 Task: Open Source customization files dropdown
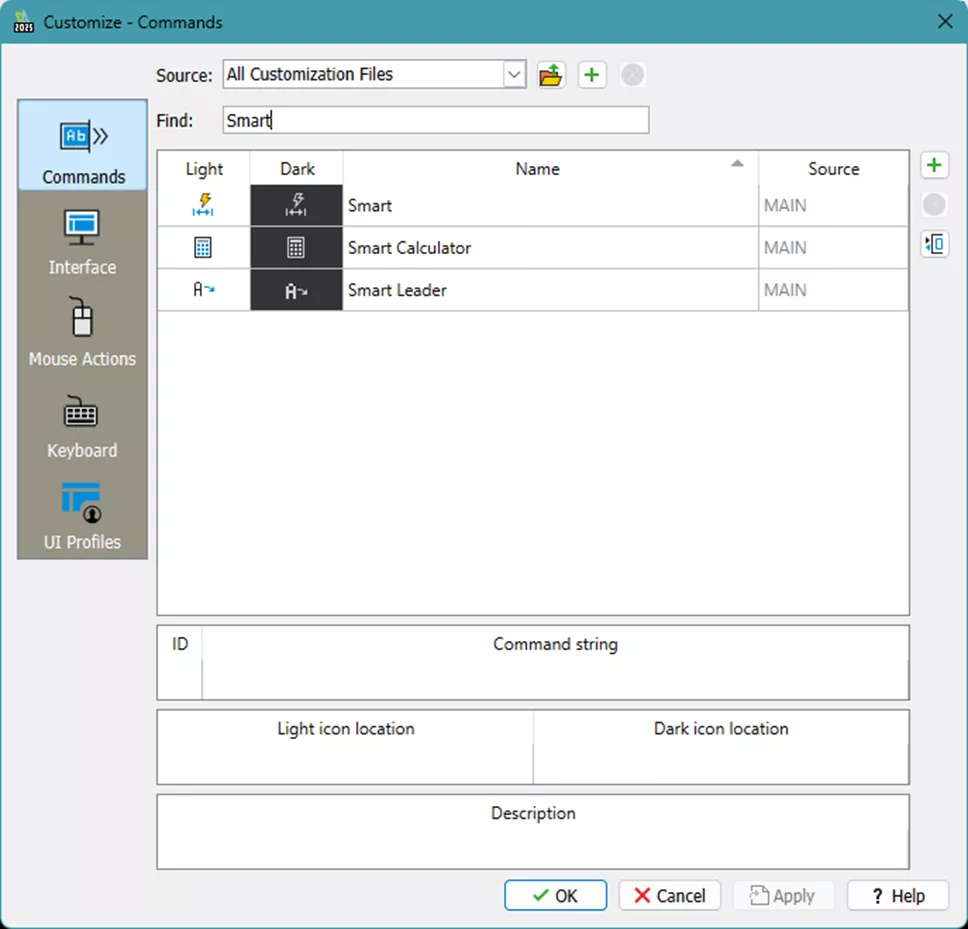point(514,75)
